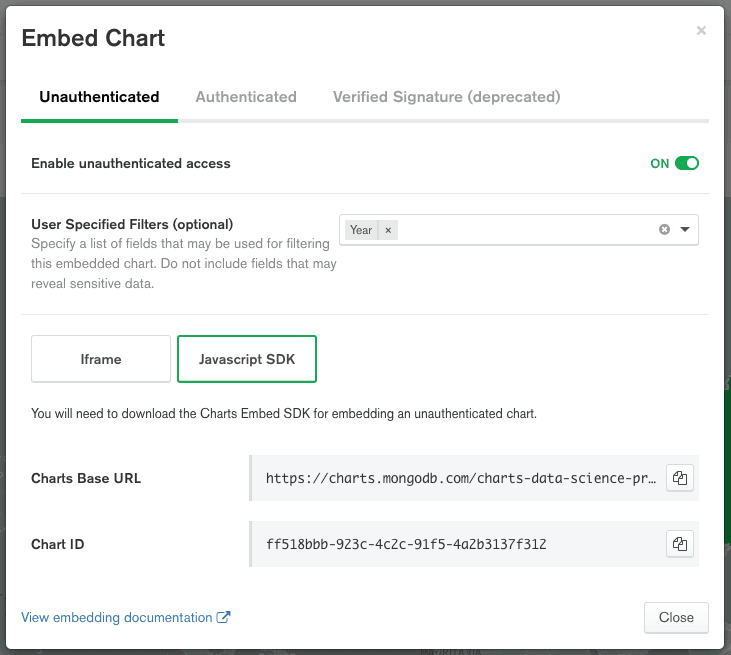Open the Verified Signature (deprecated) tab
Image resolution: width=731 pixels, height=655 pixels.
446,97
